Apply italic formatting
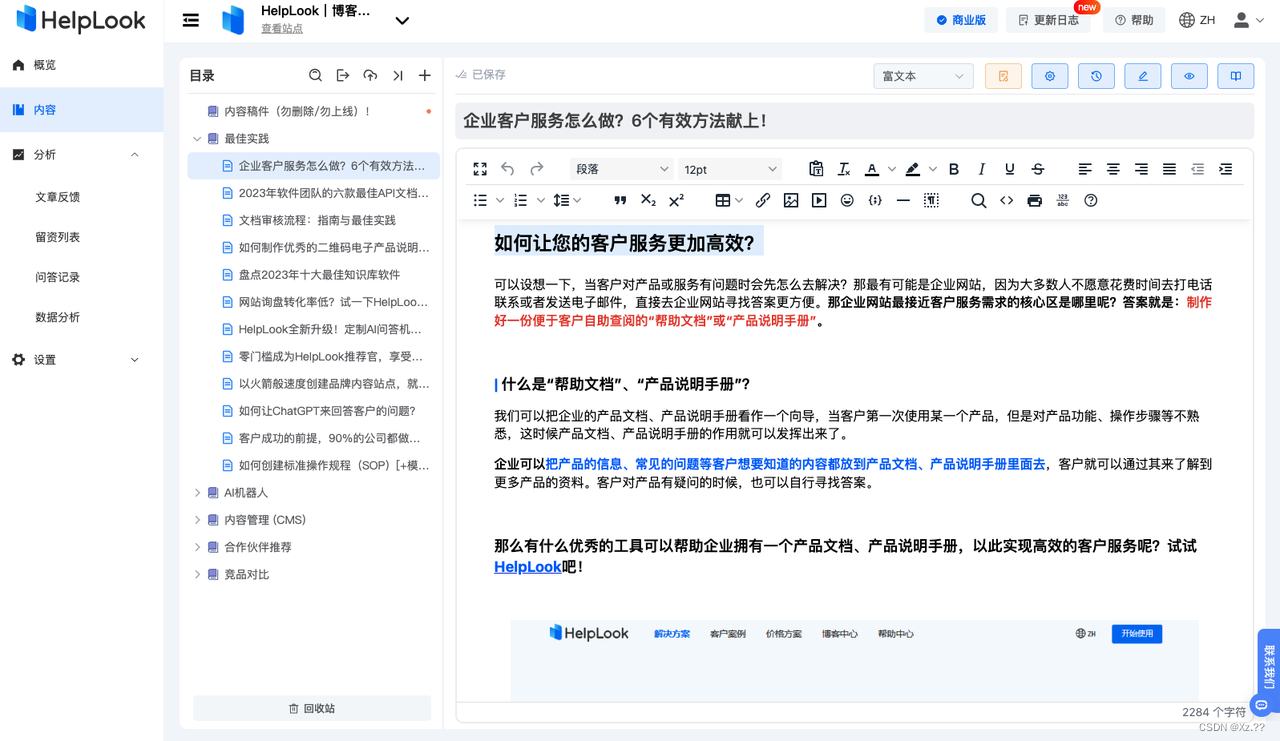Viewport: 1280px width, 741px height. pos(982,169)
